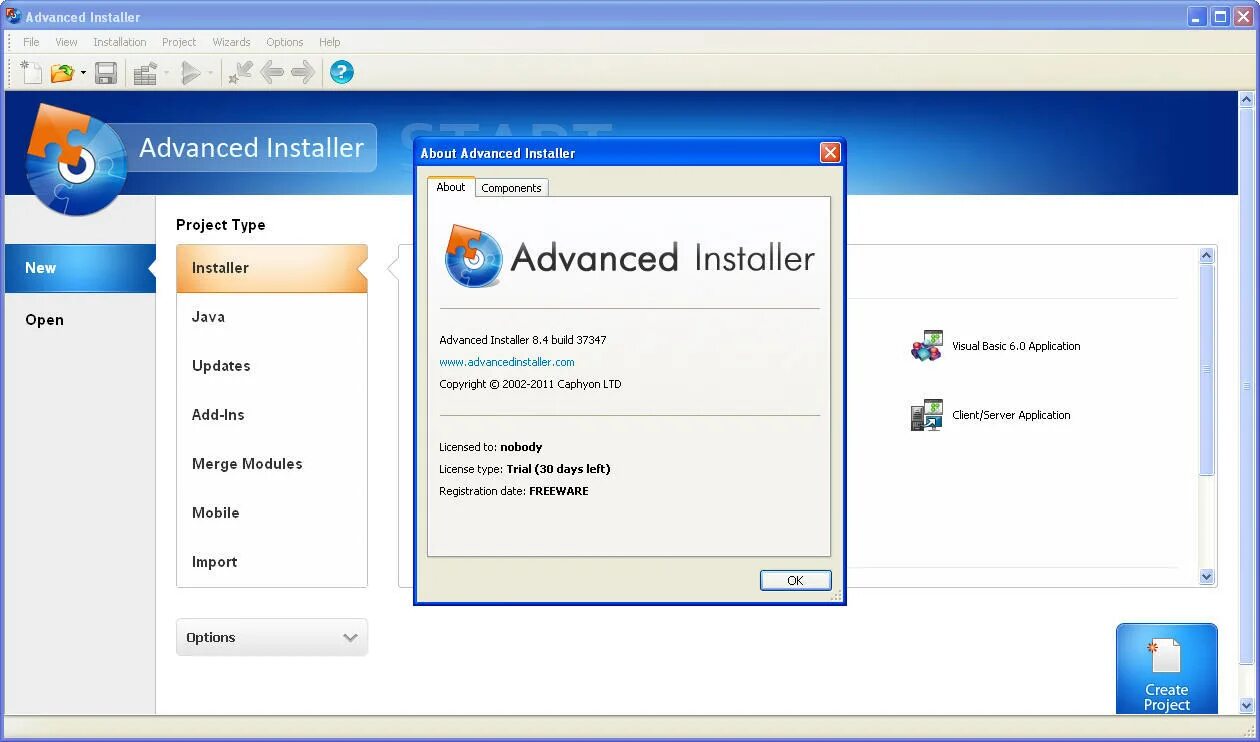Minimize the Advanced Installer window
The width and height of the screenshot is (1260, 742).
pyautogui.click(x=1197, y=16)
